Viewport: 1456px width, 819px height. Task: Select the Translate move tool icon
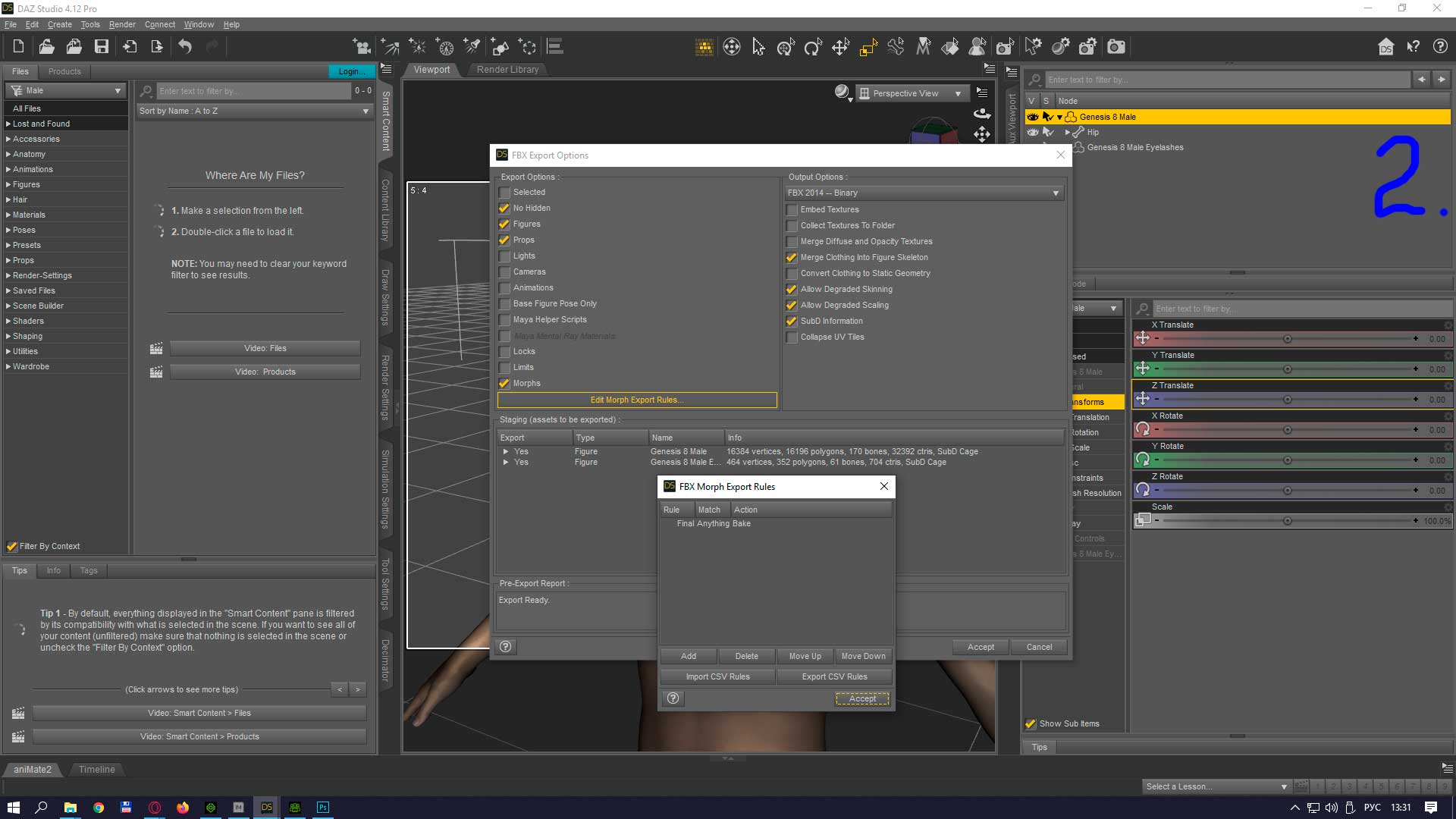coord(840,47)
